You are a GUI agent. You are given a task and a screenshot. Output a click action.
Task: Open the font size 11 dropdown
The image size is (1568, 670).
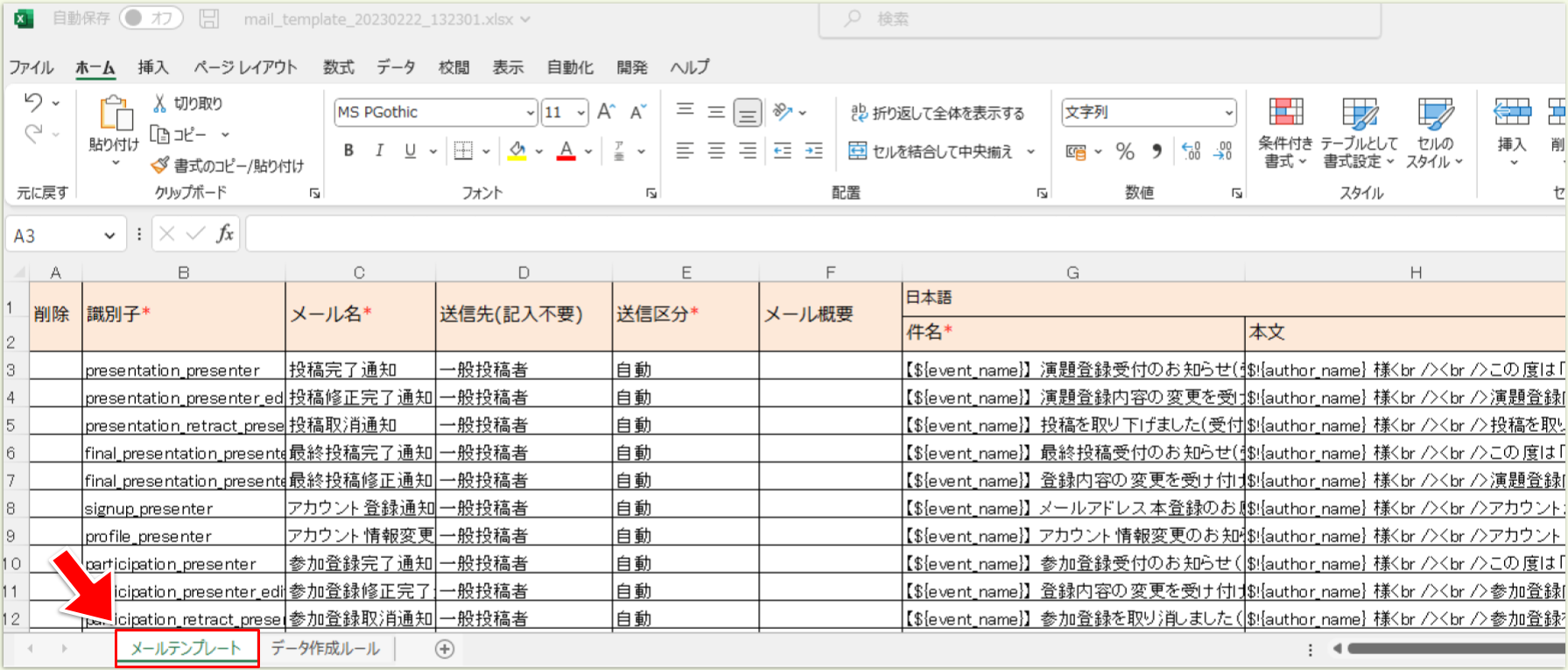click(581, 113)
